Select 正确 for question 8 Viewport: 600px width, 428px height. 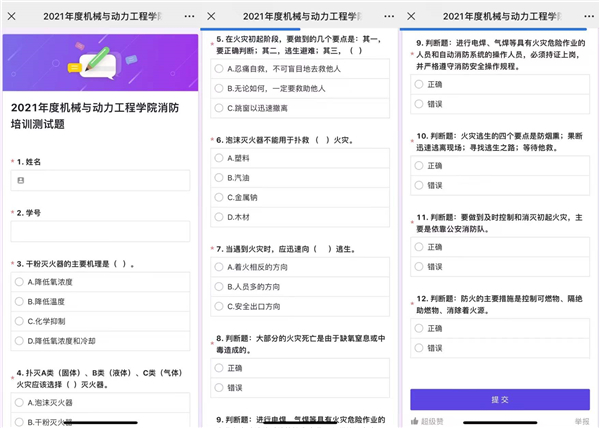click(x=220, y=368)
